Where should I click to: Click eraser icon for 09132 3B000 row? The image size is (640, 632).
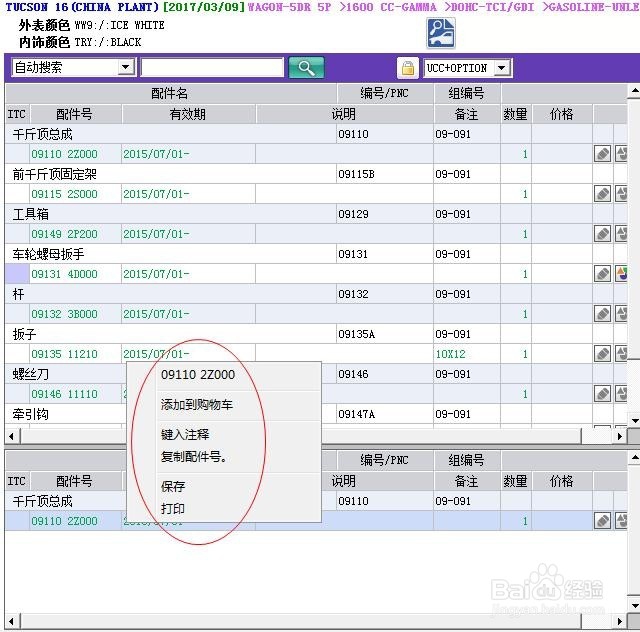point(602,314)
